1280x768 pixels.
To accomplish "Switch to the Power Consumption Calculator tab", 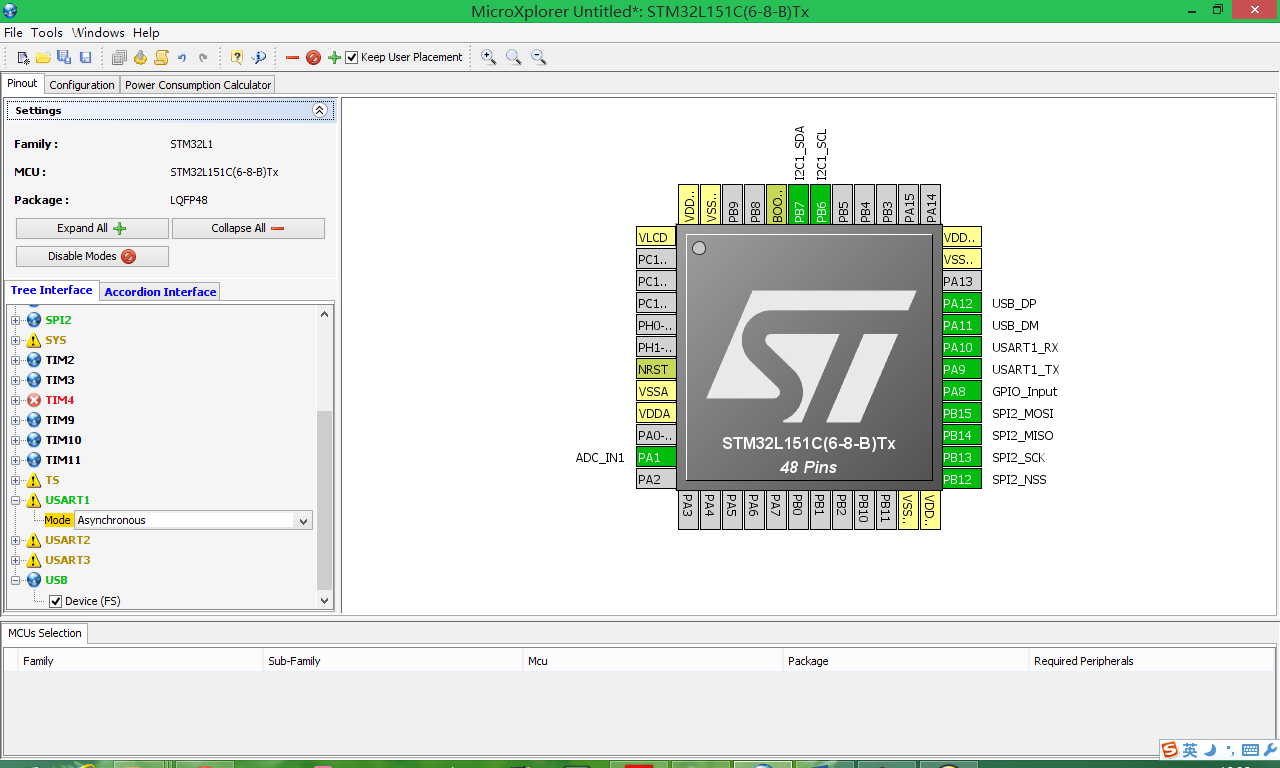I will (198, 85).
